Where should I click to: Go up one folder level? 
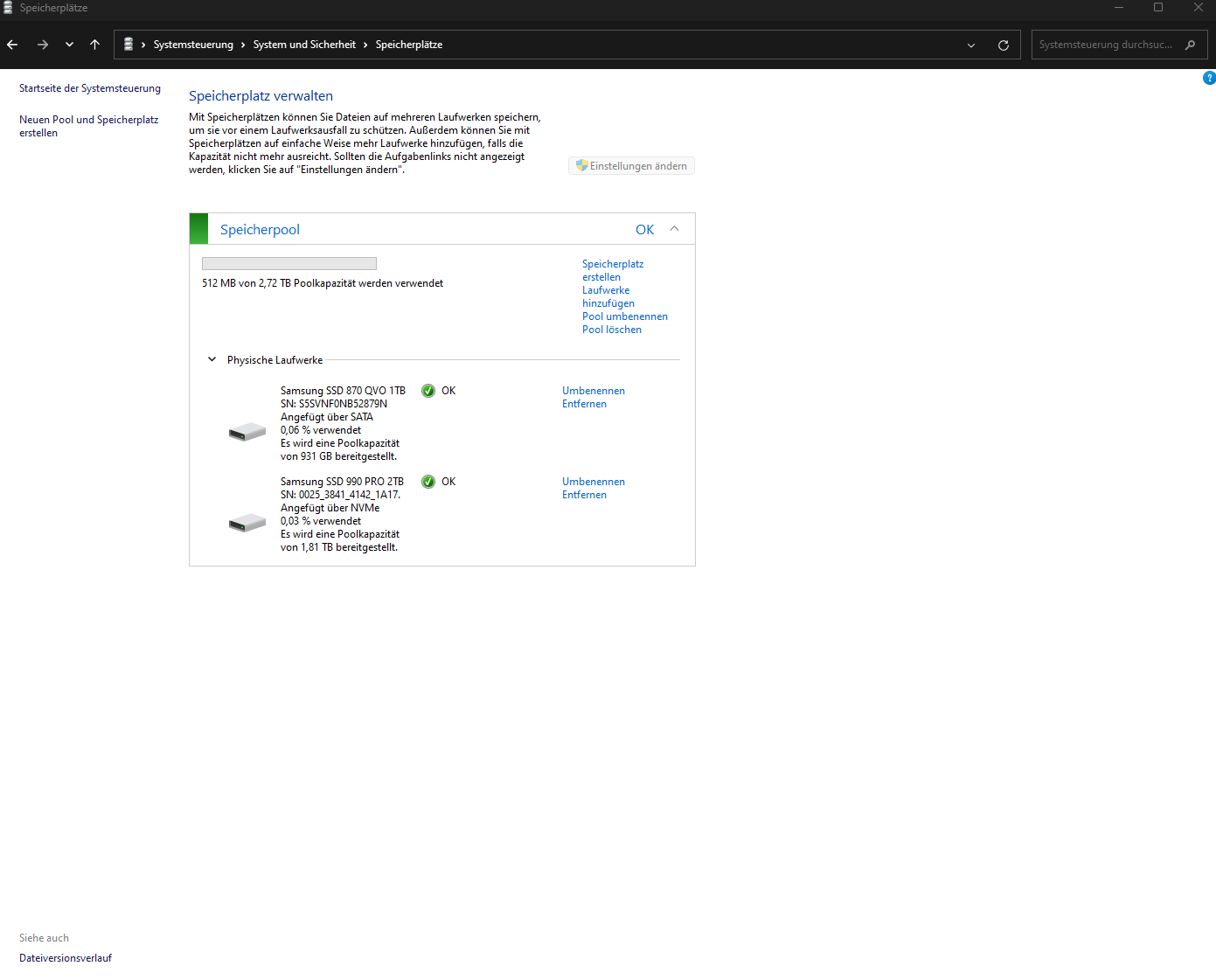[94, 45]
